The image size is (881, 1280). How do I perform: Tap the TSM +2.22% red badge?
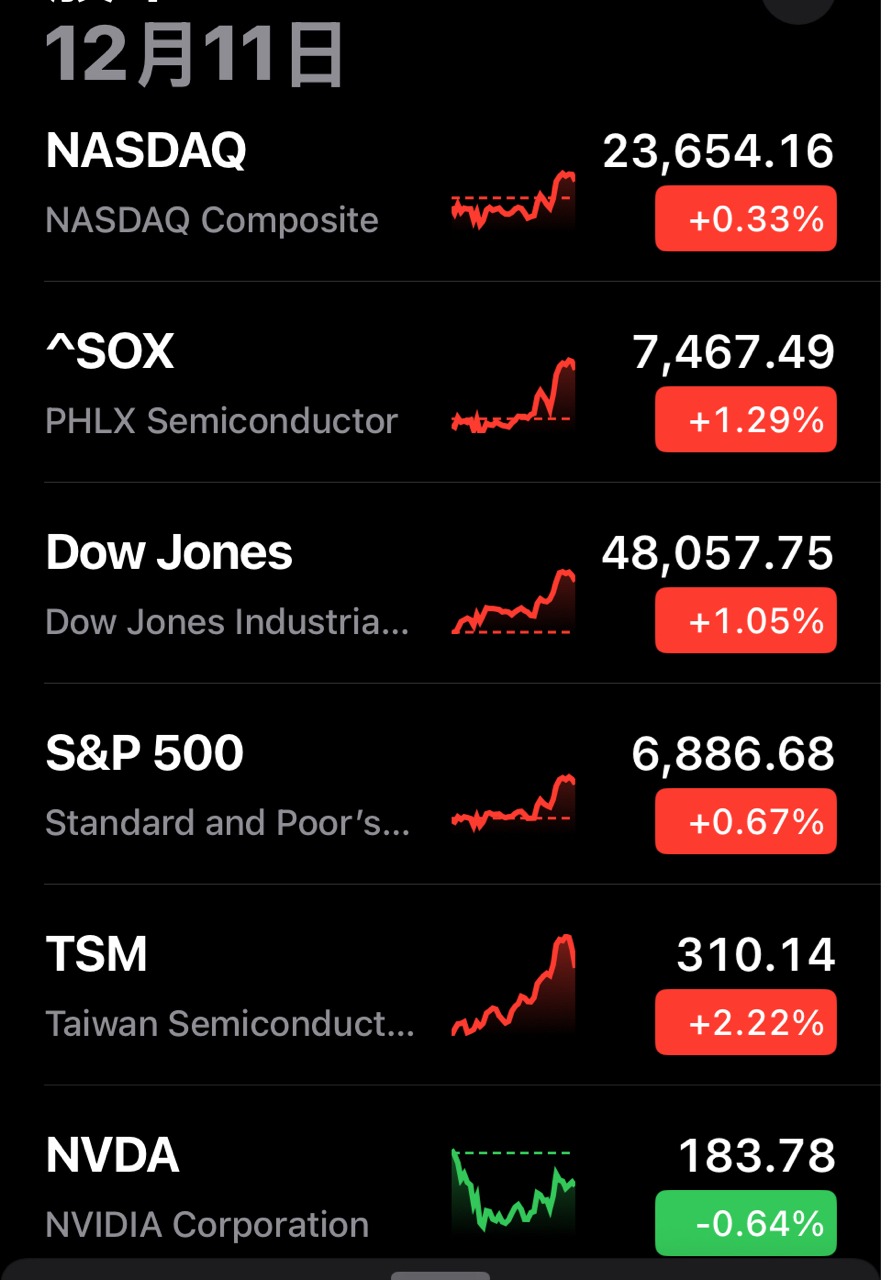[745, 1023]
